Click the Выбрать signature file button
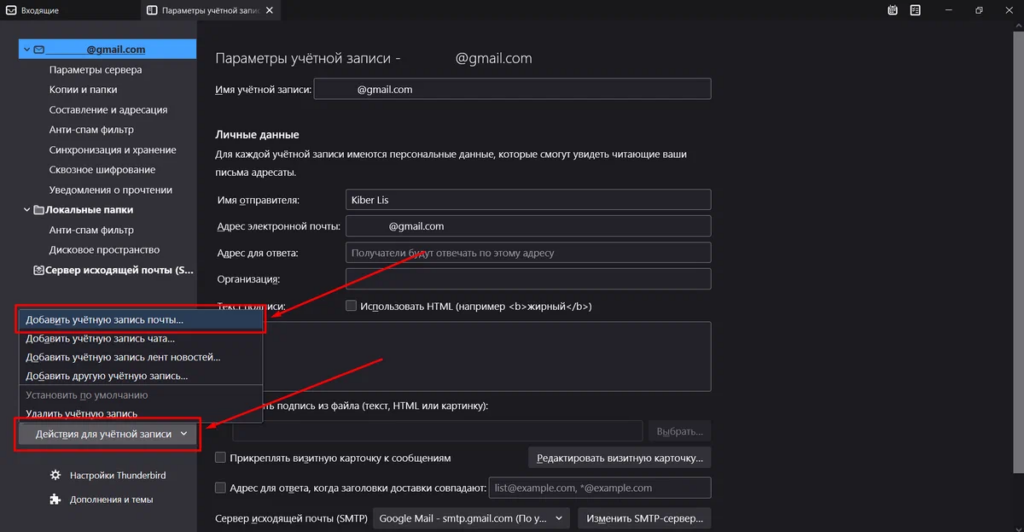 tap(680, 431)
